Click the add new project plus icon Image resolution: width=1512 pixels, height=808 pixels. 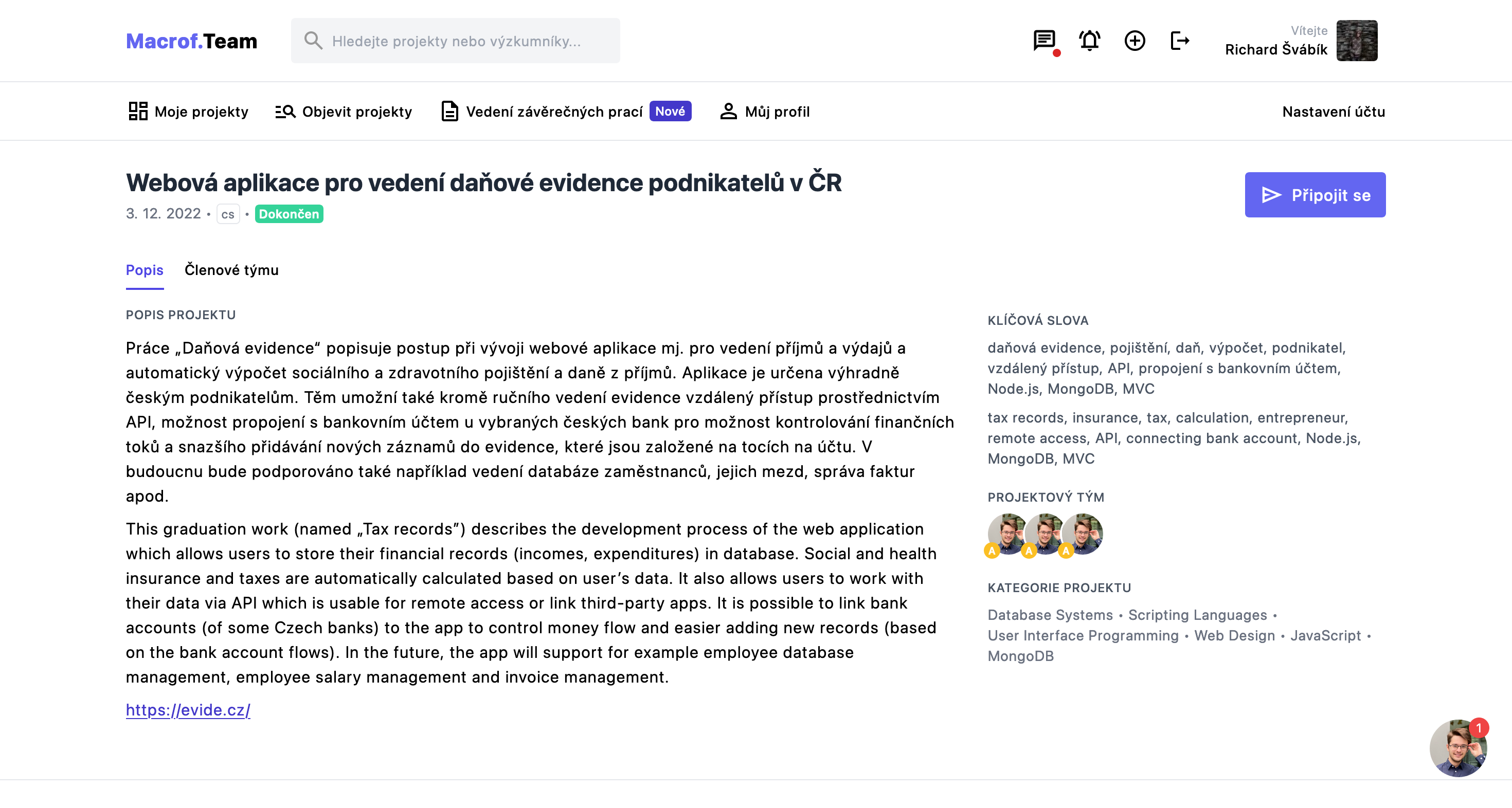(x=1135, y=41)
